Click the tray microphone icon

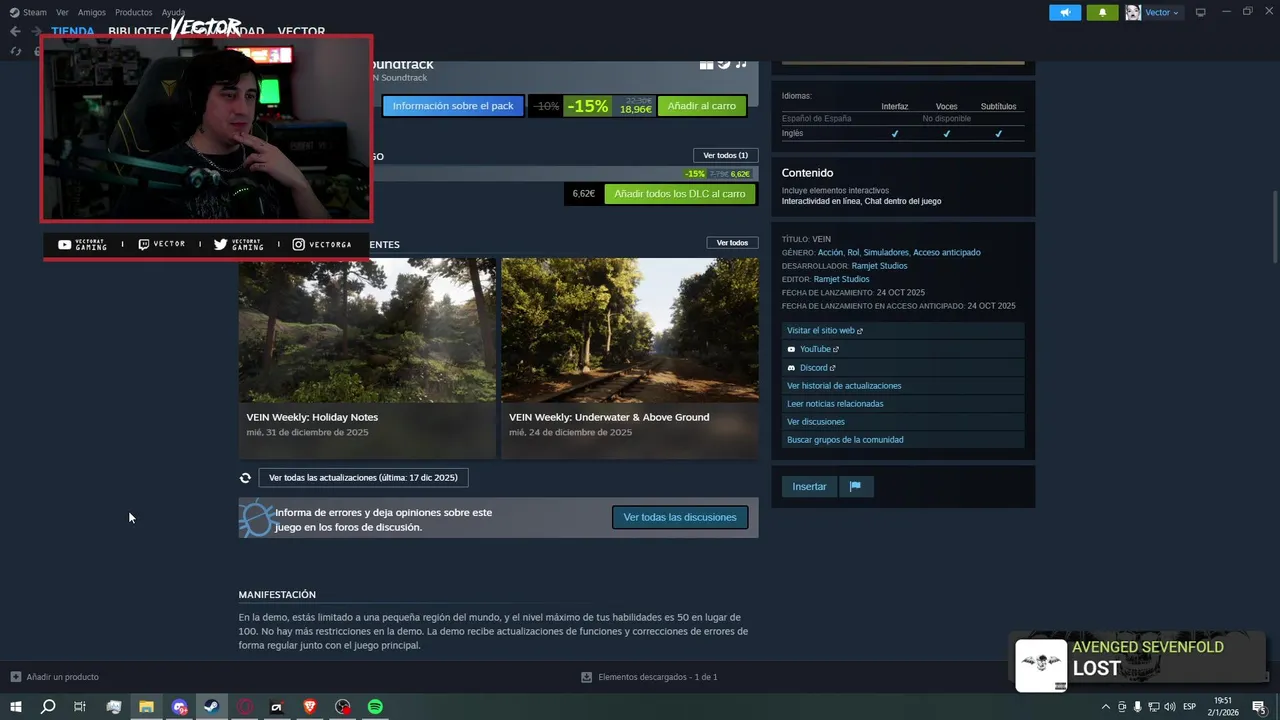(1137, 707)
